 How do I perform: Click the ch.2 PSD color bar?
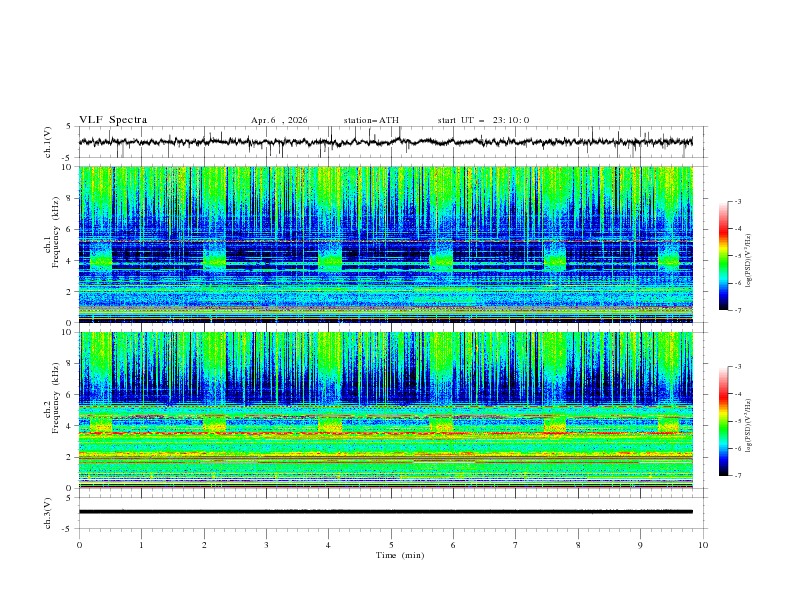click(723, 421)
